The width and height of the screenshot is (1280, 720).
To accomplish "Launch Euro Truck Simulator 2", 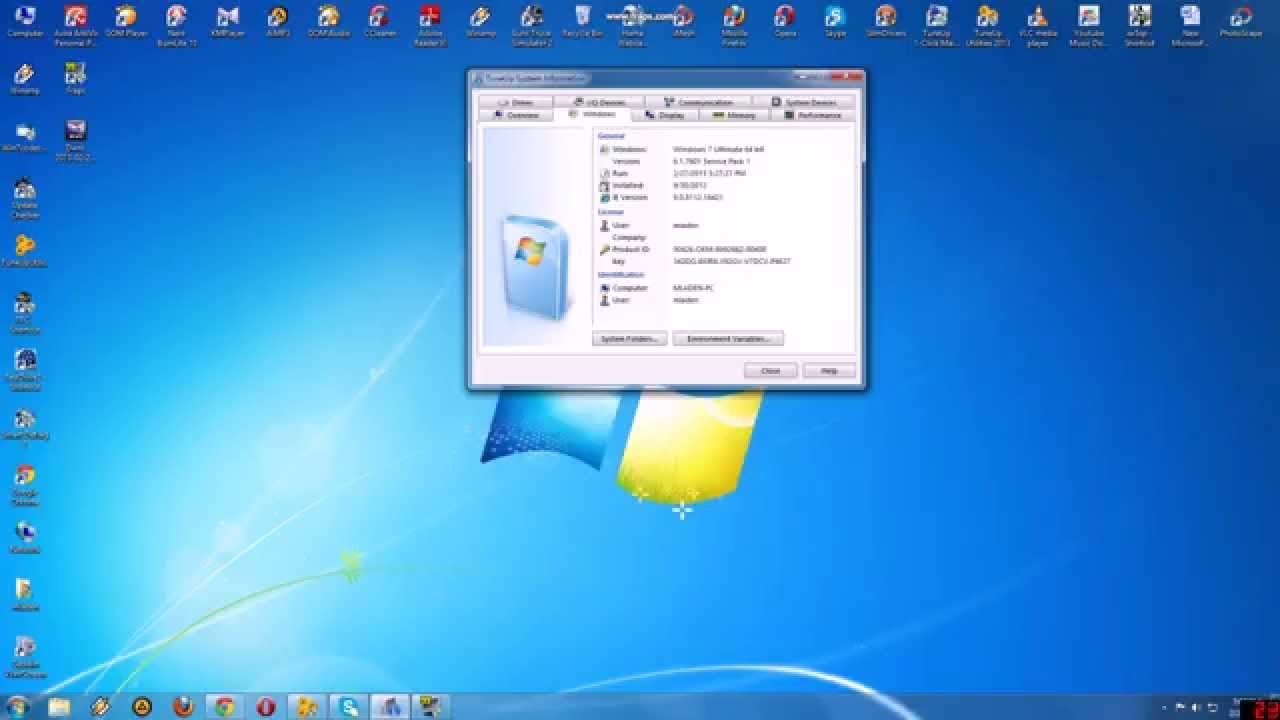I will [531, 22].
